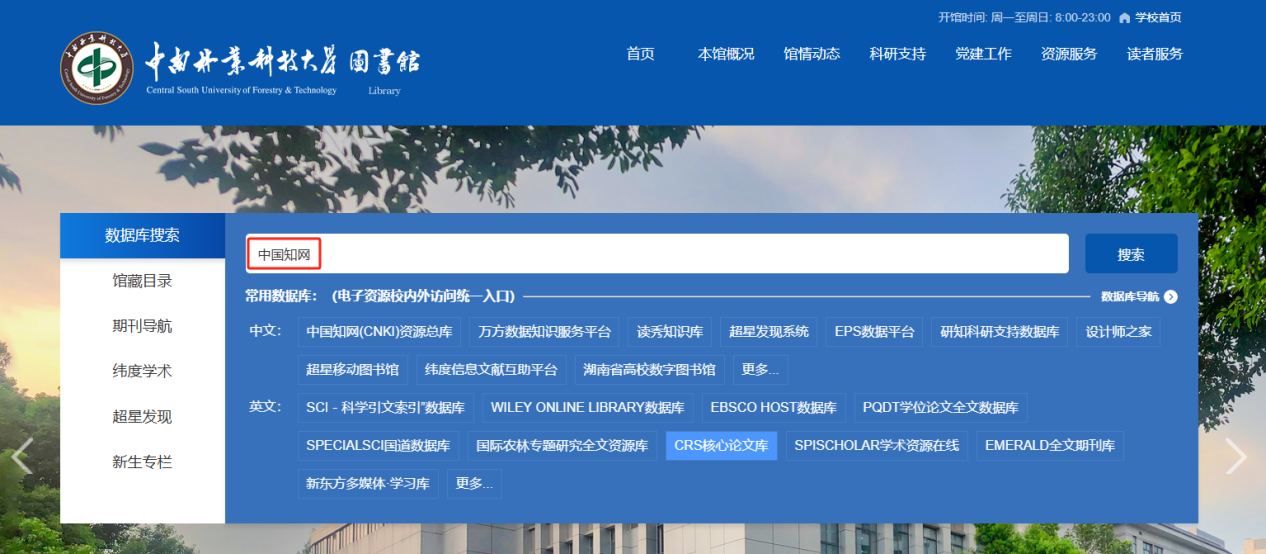The height and width of the screenshot is (554, 1266).
Task: Open the 资源服务 navigation menu
Action: [x=1068, y=54]
